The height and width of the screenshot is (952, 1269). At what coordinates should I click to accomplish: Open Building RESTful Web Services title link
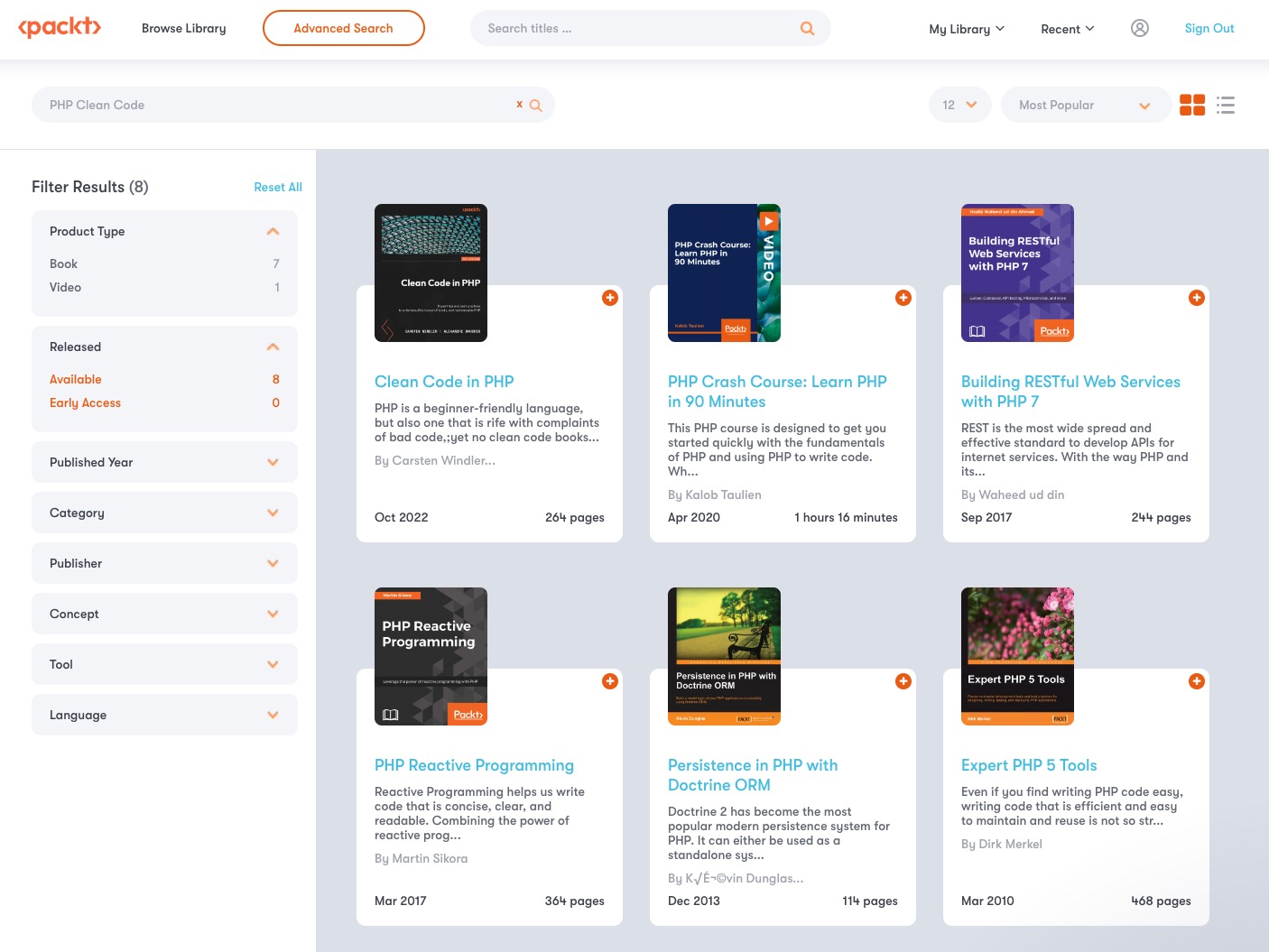coord(1070,392)
